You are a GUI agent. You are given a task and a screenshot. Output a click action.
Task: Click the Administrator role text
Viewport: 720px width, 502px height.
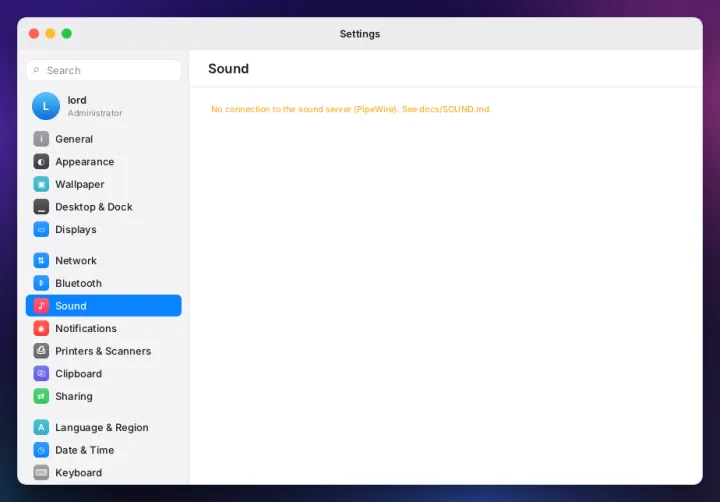pos(95,113)
